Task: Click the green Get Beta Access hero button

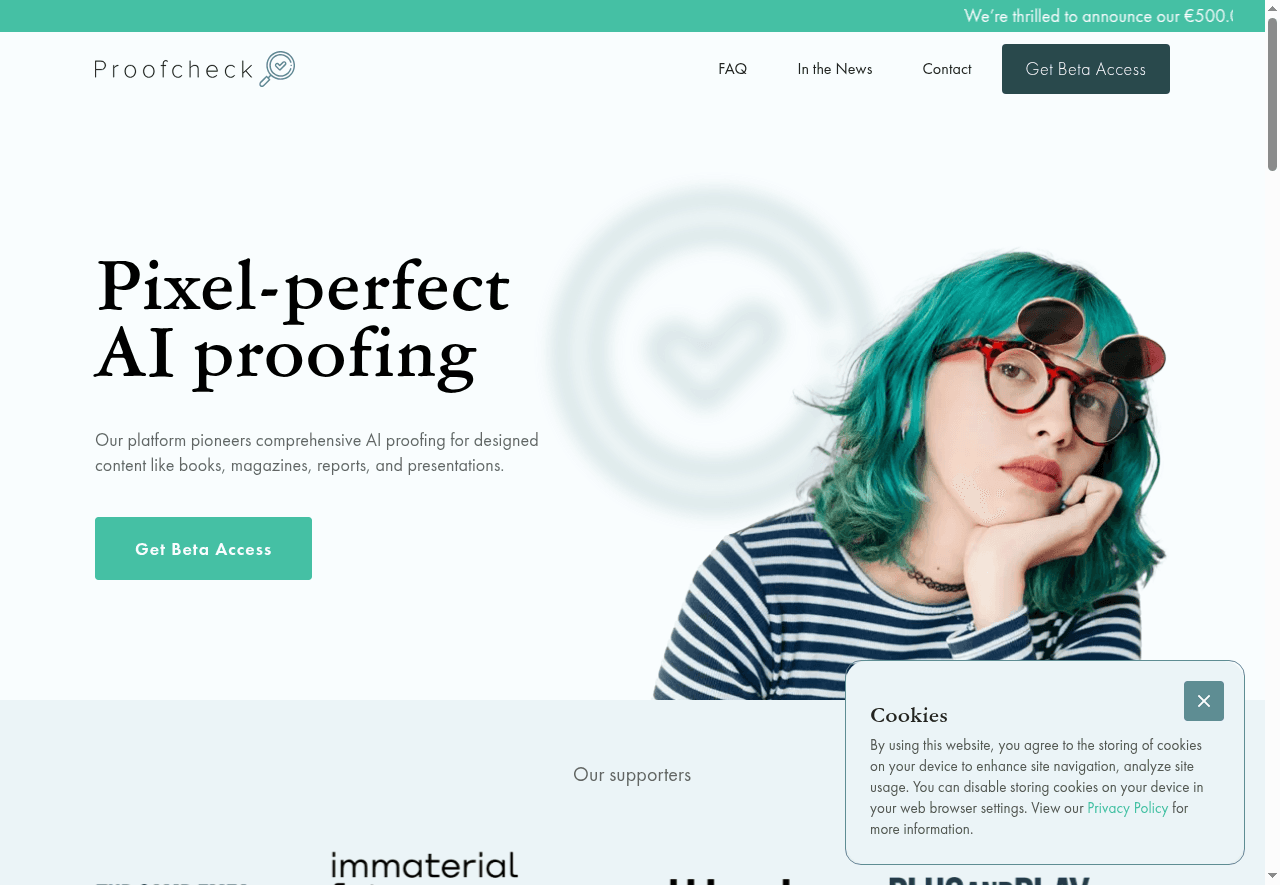Action: (203, 548)
